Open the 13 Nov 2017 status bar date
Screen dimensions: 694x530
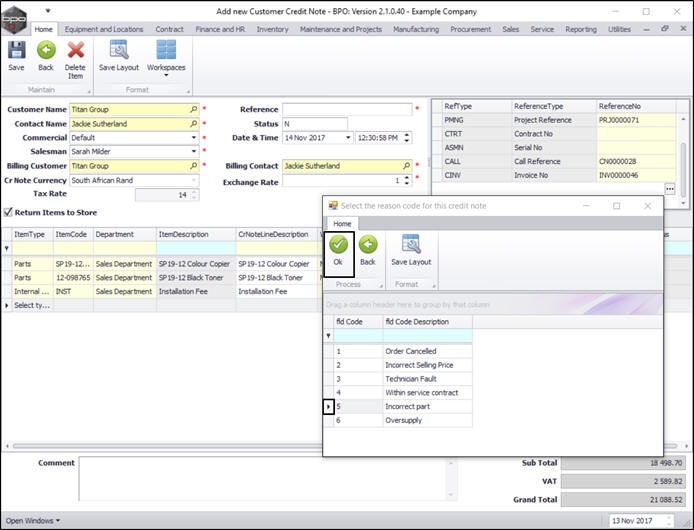(x=641, y=521)
